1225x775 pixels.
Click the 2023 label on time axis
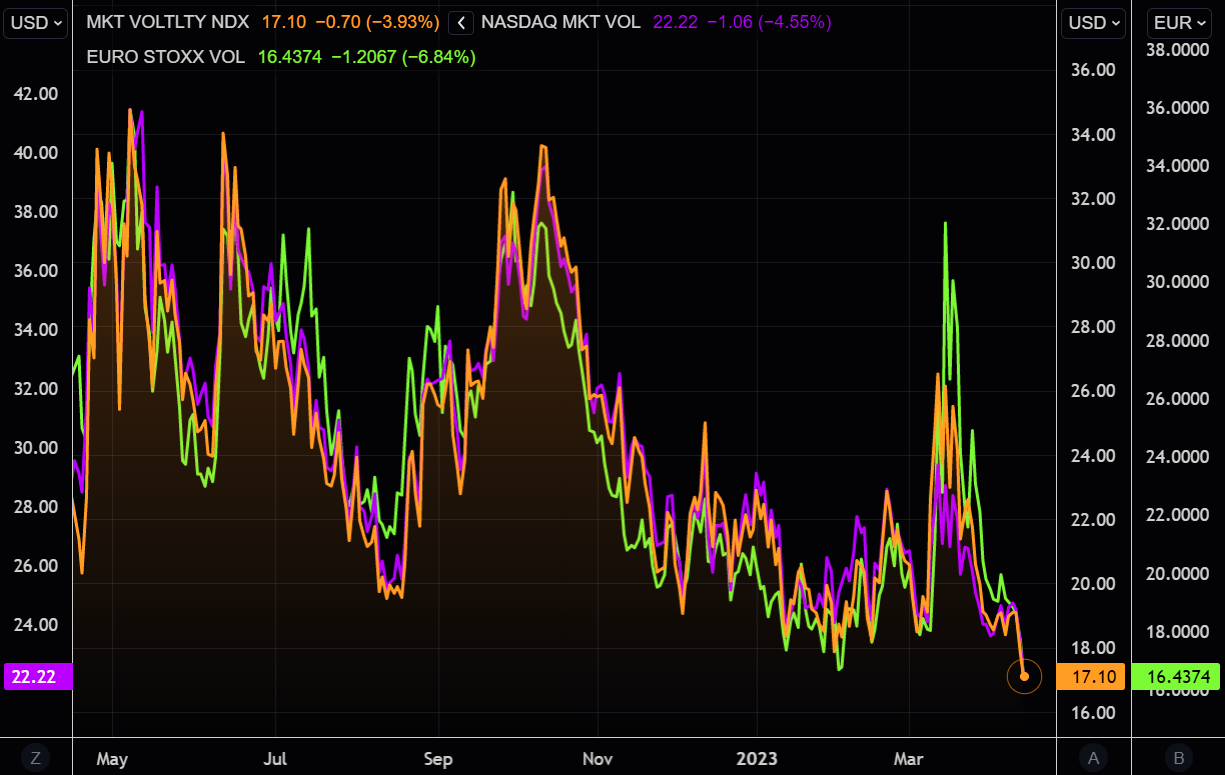(755, 758)
